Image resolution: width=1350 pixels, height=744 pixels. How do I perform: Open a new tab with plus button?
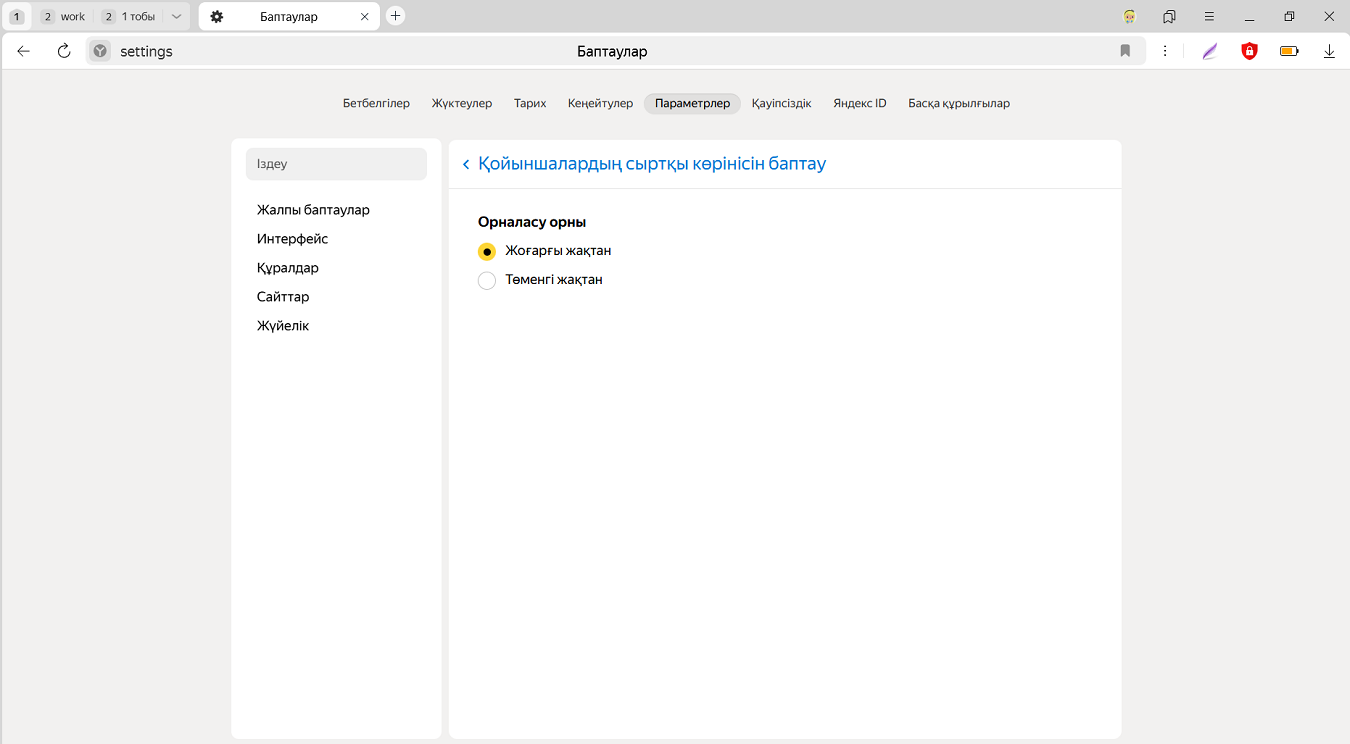395,16
